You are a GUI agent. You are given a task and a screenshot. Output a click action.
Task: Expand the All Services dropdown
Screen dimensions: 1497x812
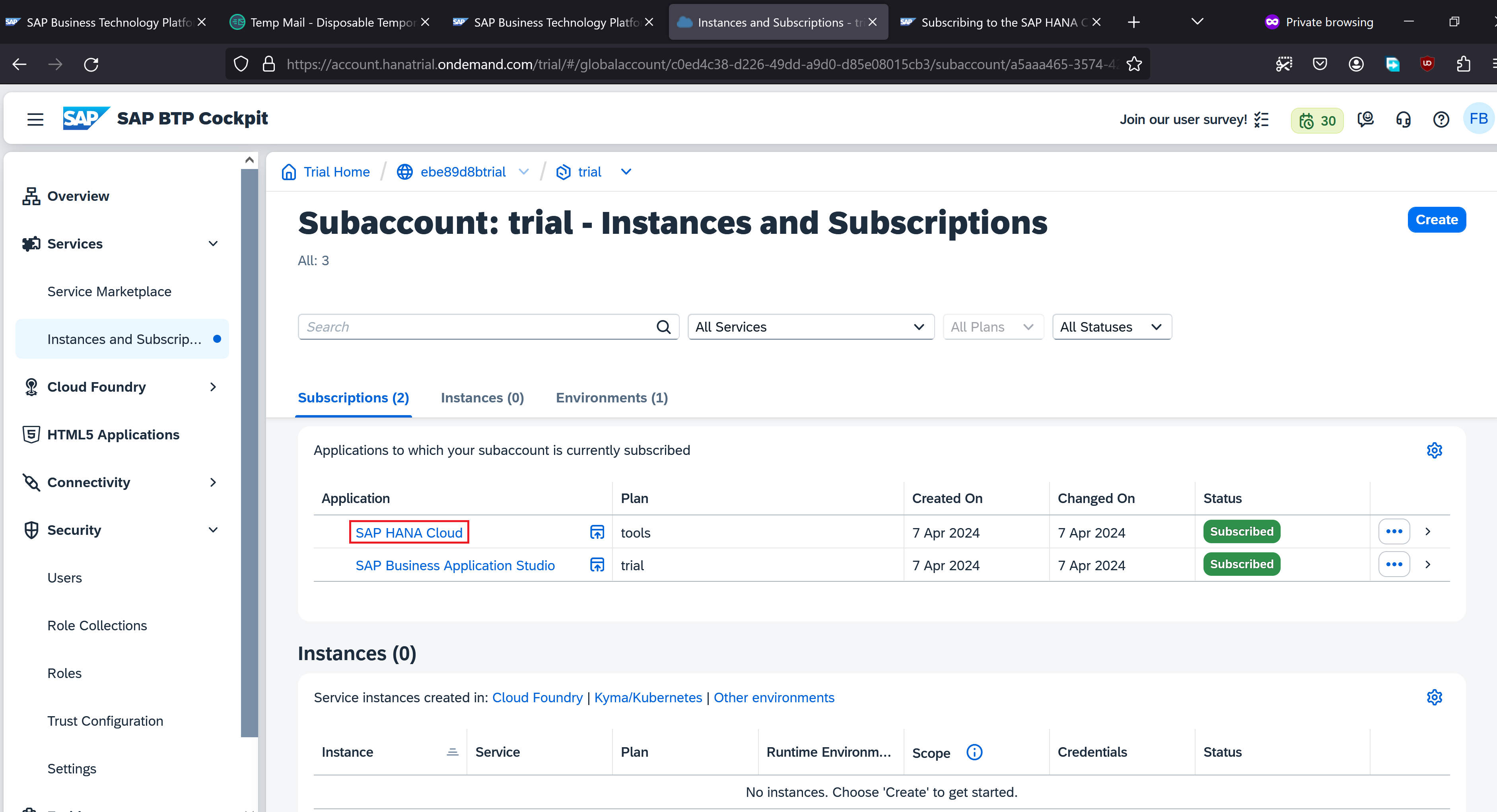click(x=810, y=327)
